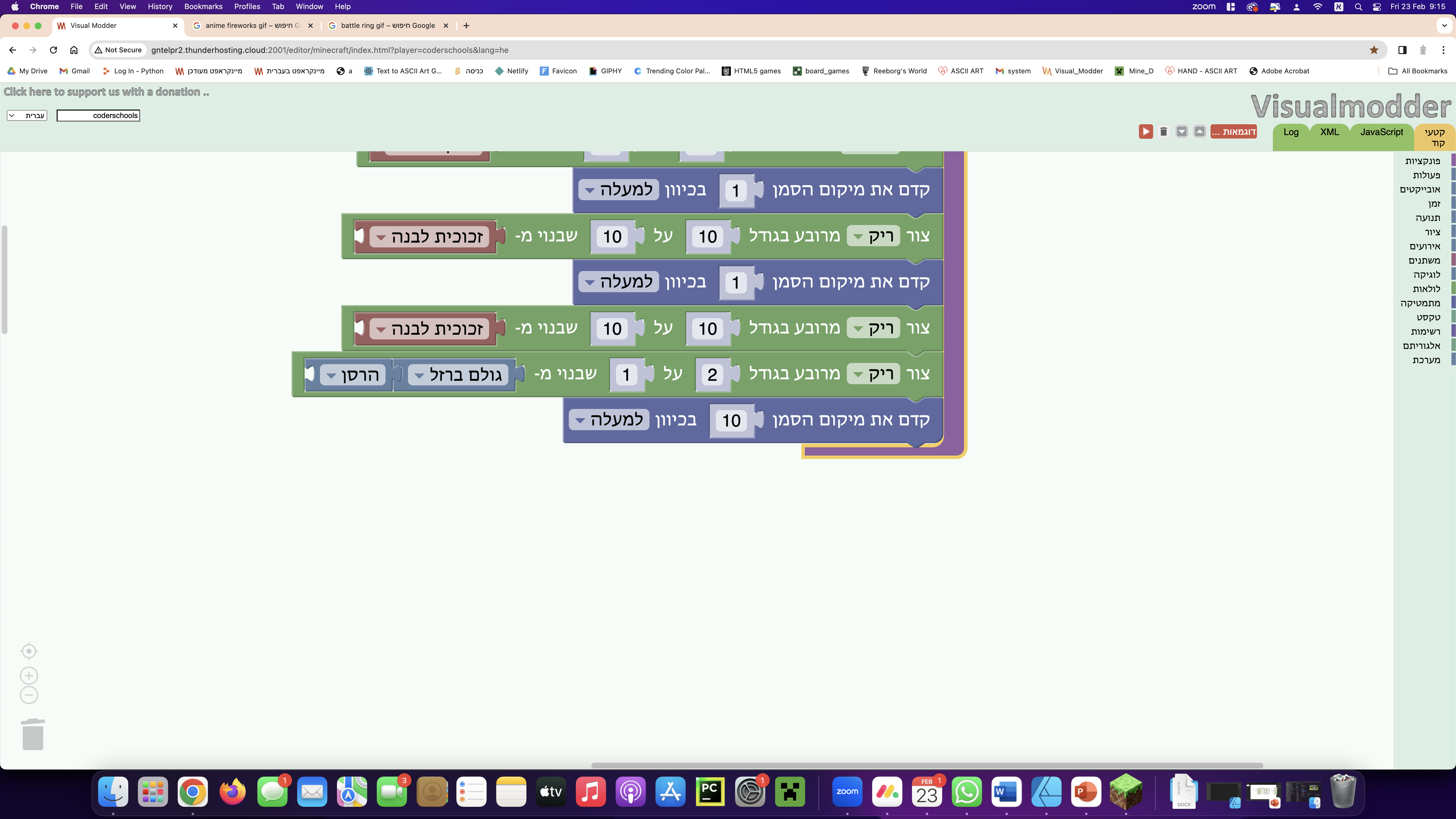This screenshot has width=1456, height=819.
Task: Click the coderschools player name field
Action: [x=98, y=115]
